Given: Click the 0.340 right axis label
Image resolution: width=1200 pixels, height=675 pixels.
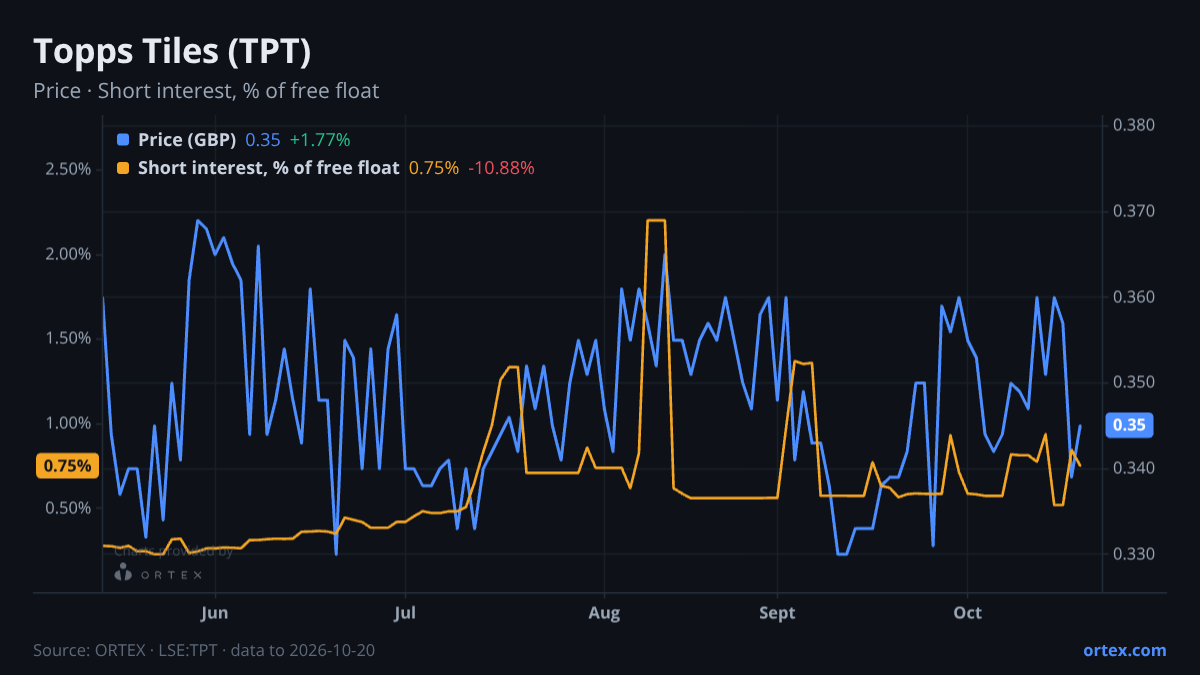Looking at the screenshot, I should click(x=1134, y=468).
